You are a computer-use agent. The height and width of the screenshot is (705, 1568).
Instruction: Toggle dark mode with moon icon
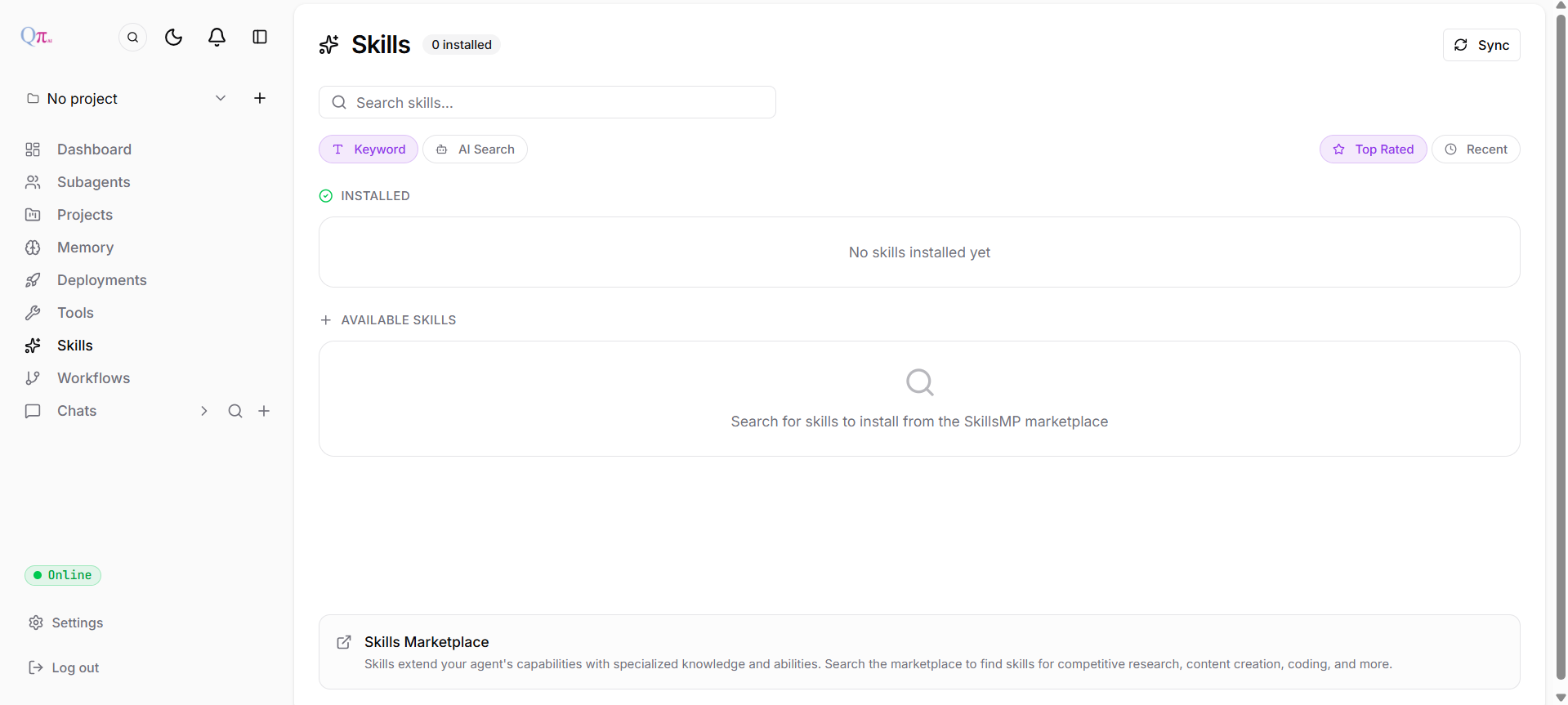tap(173, 37)
